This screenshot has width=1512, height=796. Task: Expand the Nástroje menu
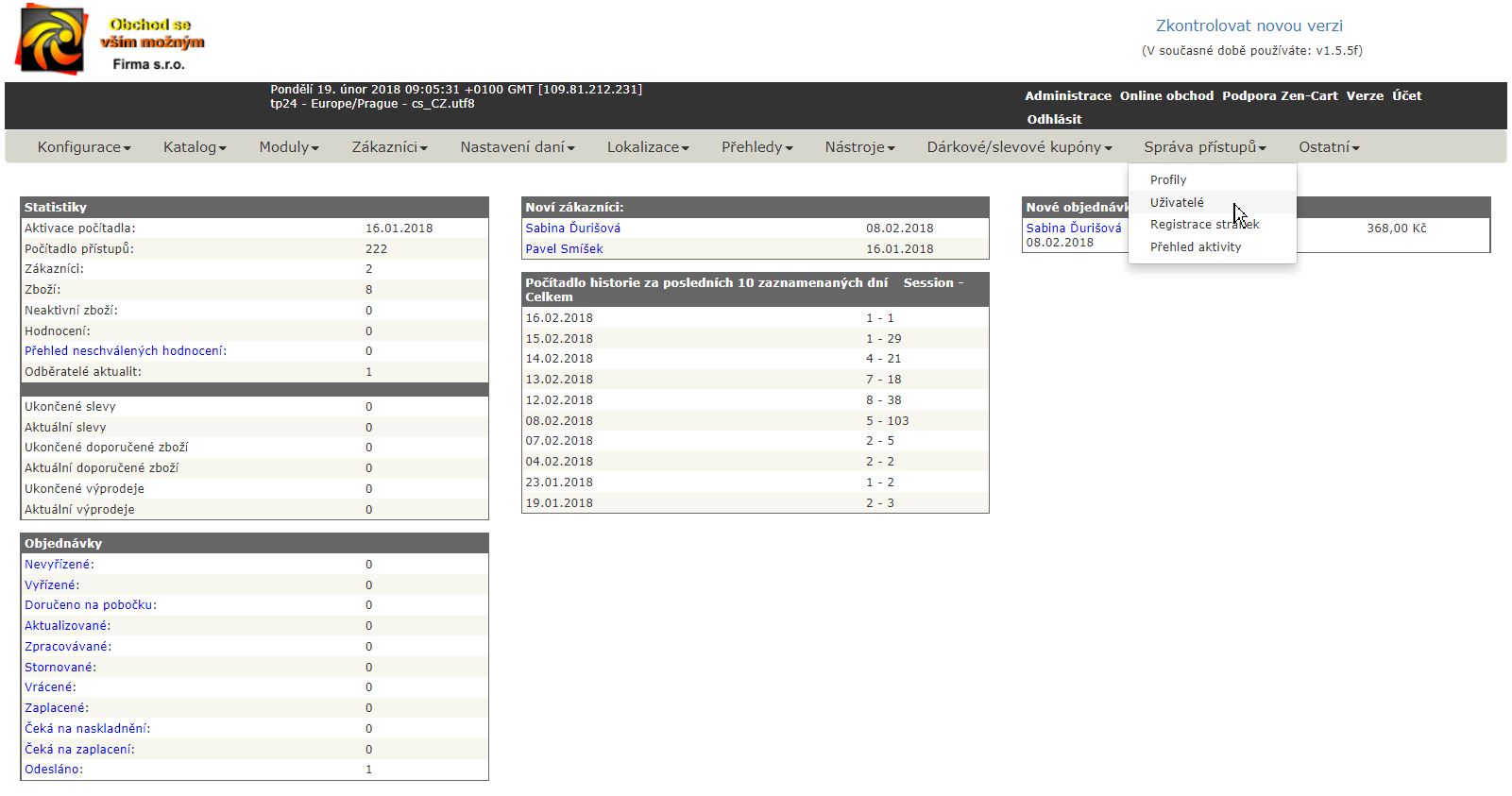click(x=859, y=147)
